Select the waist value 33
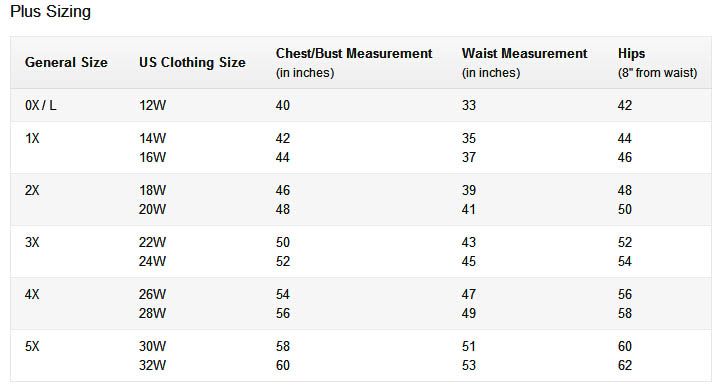This screenshot has width=721, height=389. [x=469, y=105]
